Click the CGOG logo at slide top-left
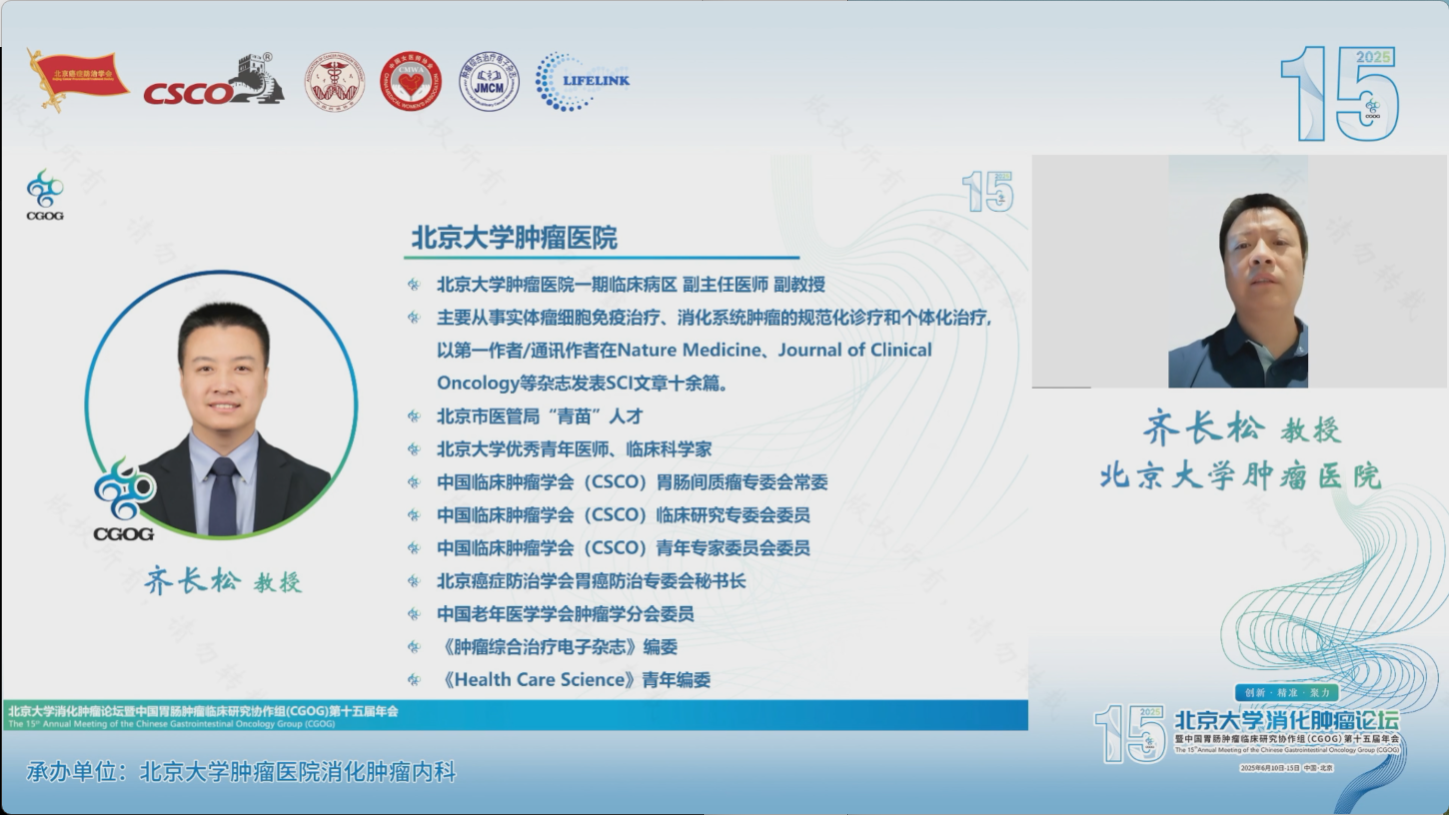 45,194
